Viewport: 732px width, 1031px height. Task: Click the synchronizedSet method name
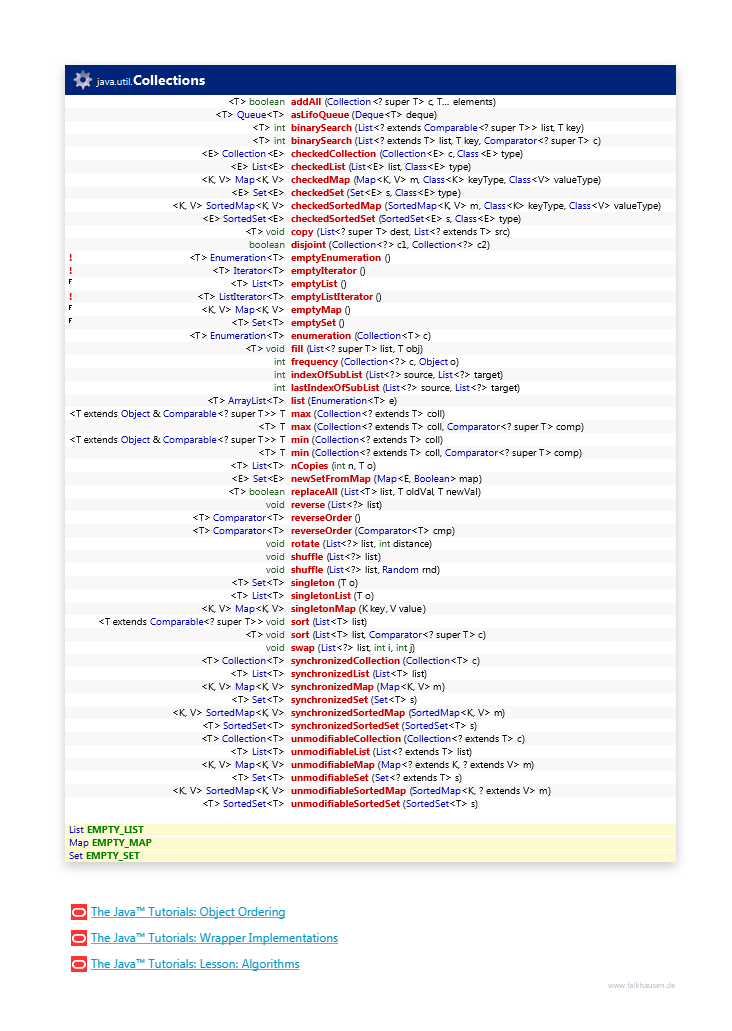click(329, 700)
